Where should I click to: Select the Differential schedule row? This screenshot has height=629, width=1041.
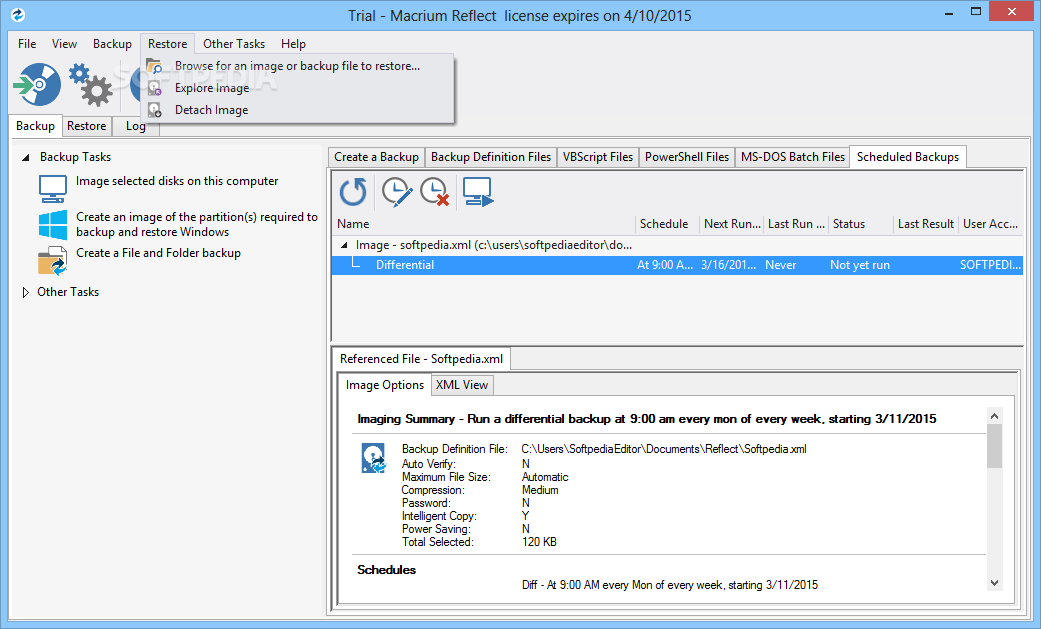[x=677, y=265]
